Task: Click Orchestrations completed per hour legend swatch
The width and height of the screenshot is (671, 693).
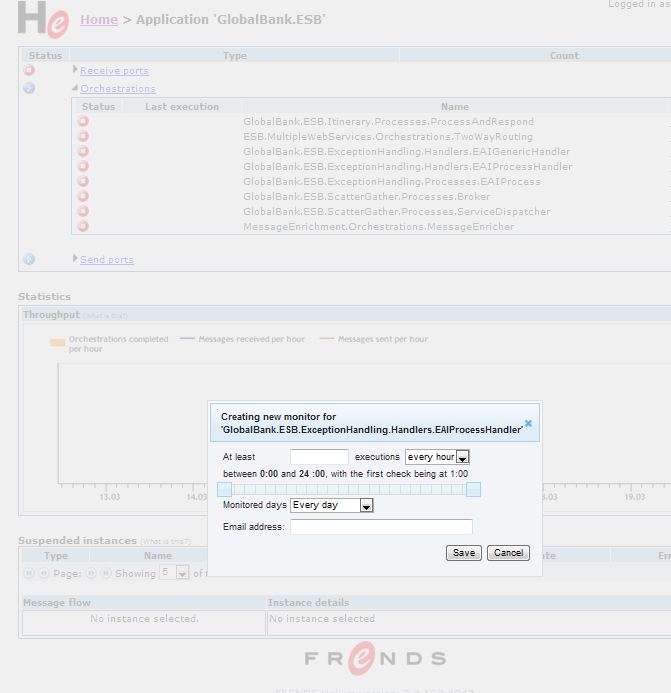Action: (x=57, y=342)
